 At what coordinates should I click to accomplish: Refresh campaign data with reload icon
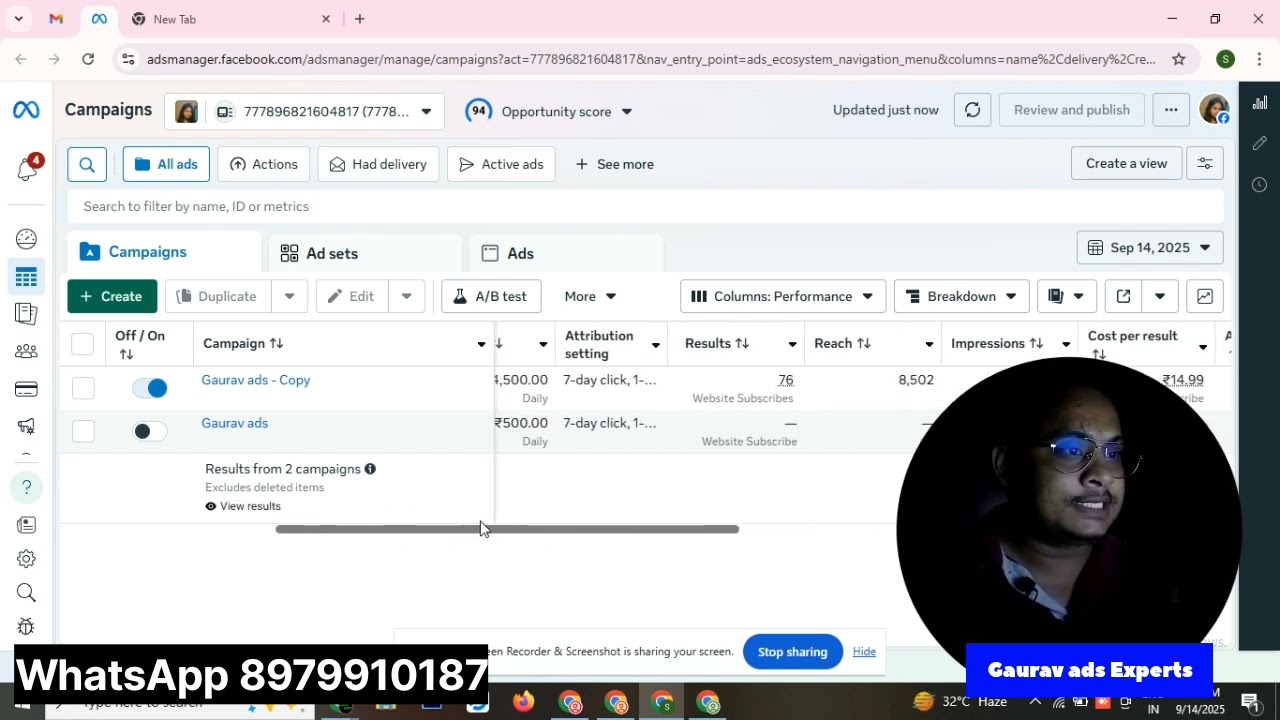tap(972, 110)
